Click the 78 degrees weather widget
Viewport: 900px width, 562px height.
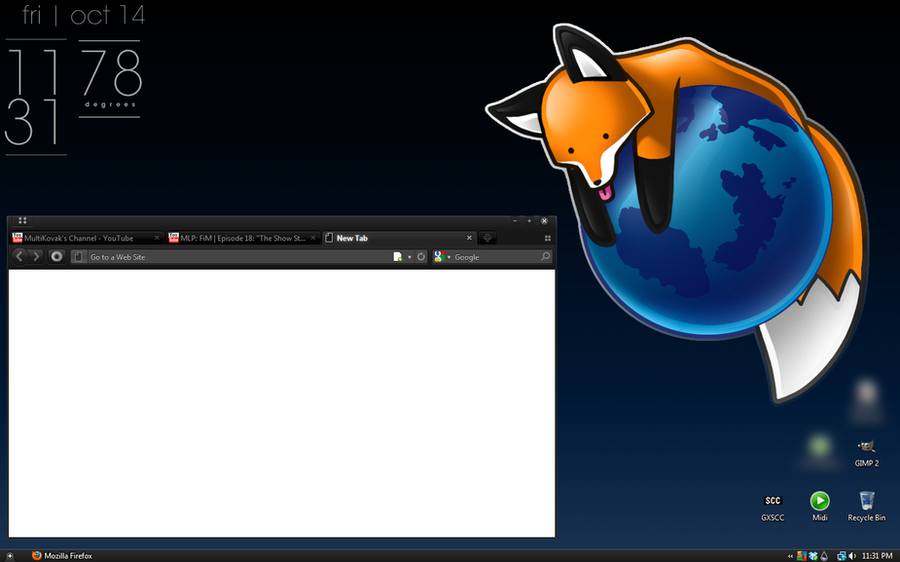tap(110, 79)
